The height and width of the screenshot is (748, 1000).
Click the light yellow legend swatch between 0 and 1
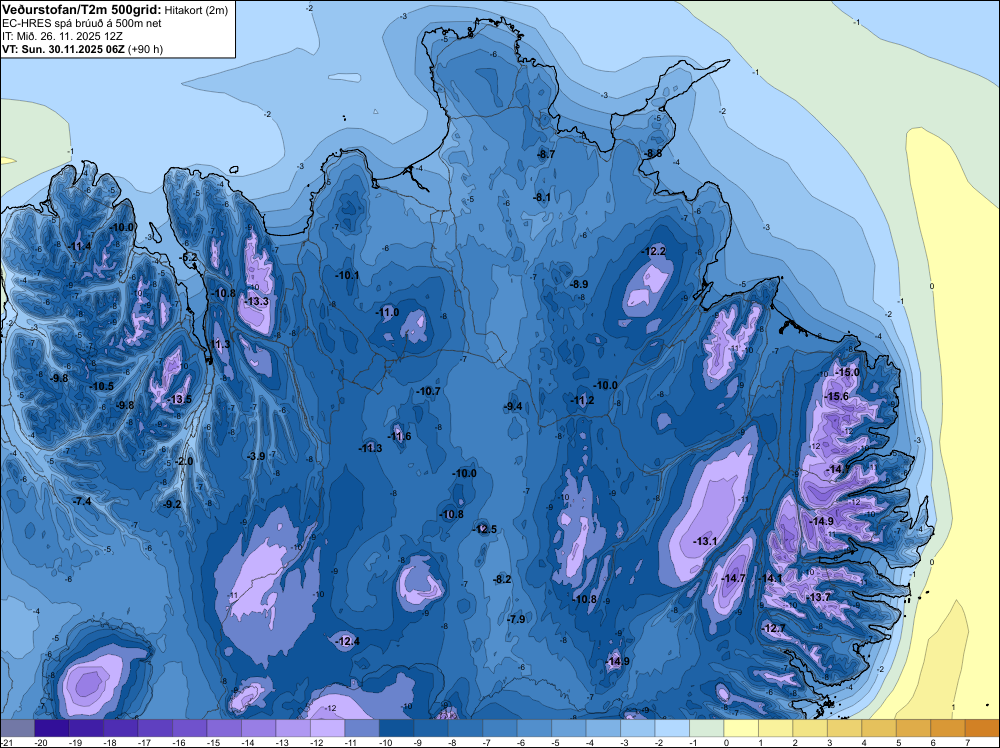click(x=740, y=728)
